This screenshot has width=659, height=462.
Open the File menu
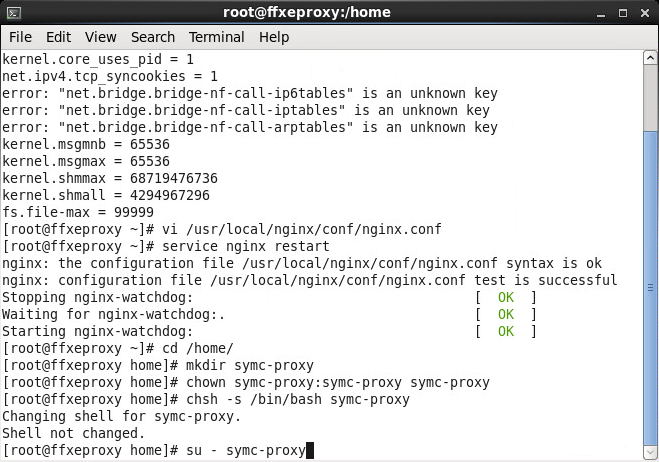pos(20,37)
